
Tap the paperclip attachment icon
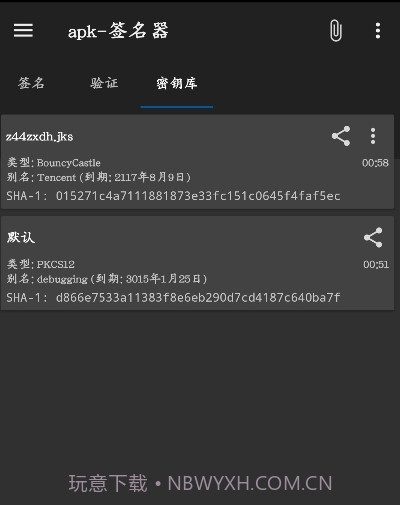(x=336, y=31)
